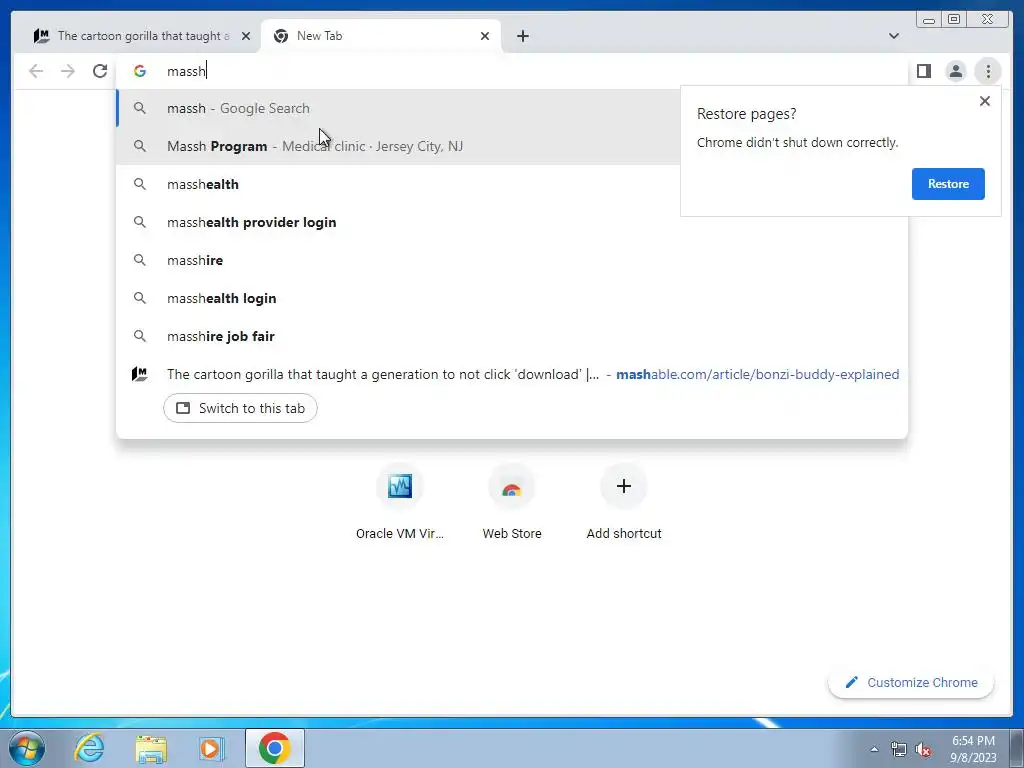This screenshot has width=1024, height=768.
Task: Close the cartoon gorilla article tab
Action: click(246, 36)
